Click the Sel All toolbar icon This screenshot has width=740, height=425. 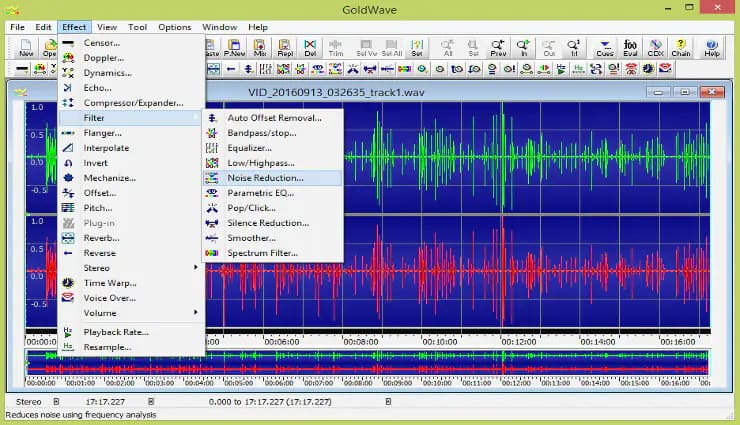tap(392, 48)
